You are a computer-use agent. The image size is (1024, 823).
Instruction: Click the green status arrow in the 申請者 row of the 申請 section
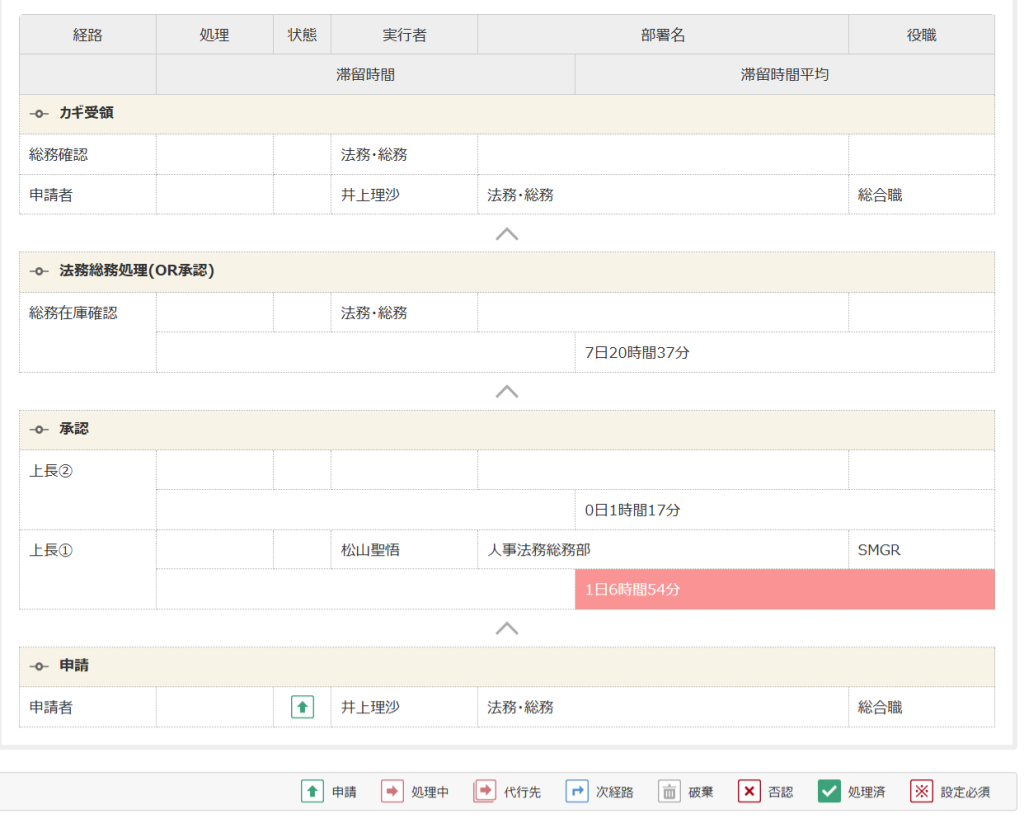[302, 707]
